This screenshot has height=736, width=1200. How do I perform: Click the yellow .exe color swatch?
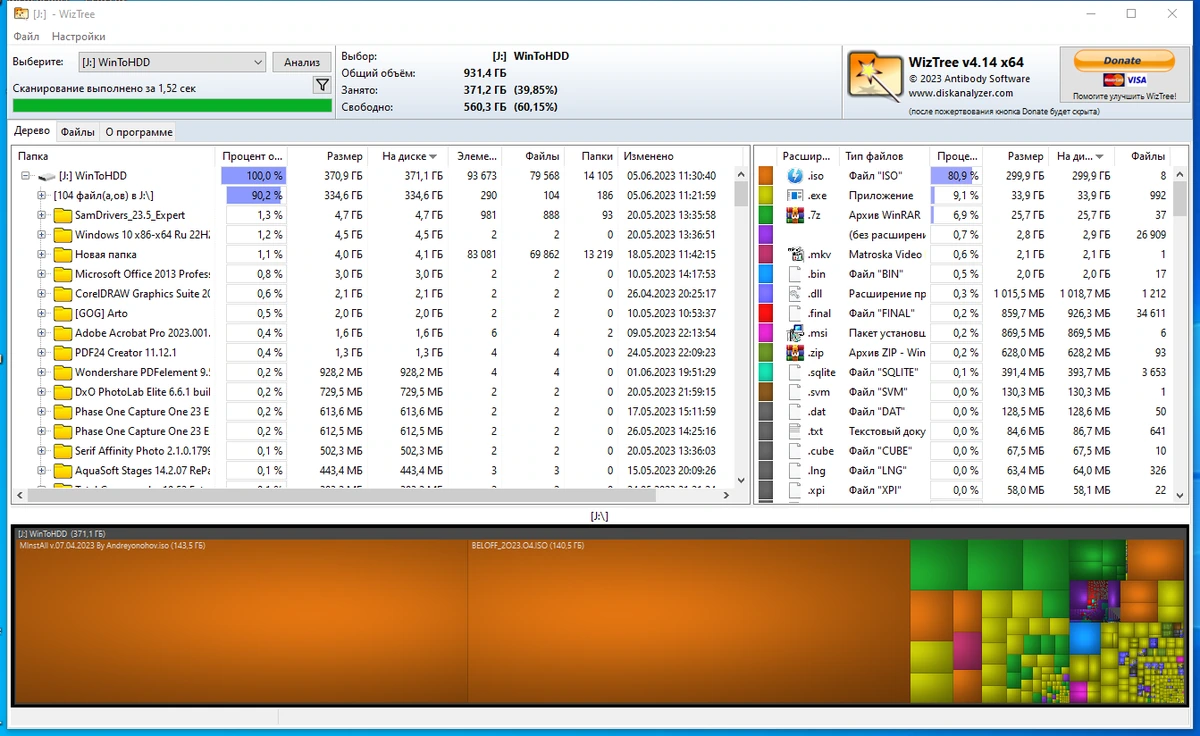pos(766,196)
